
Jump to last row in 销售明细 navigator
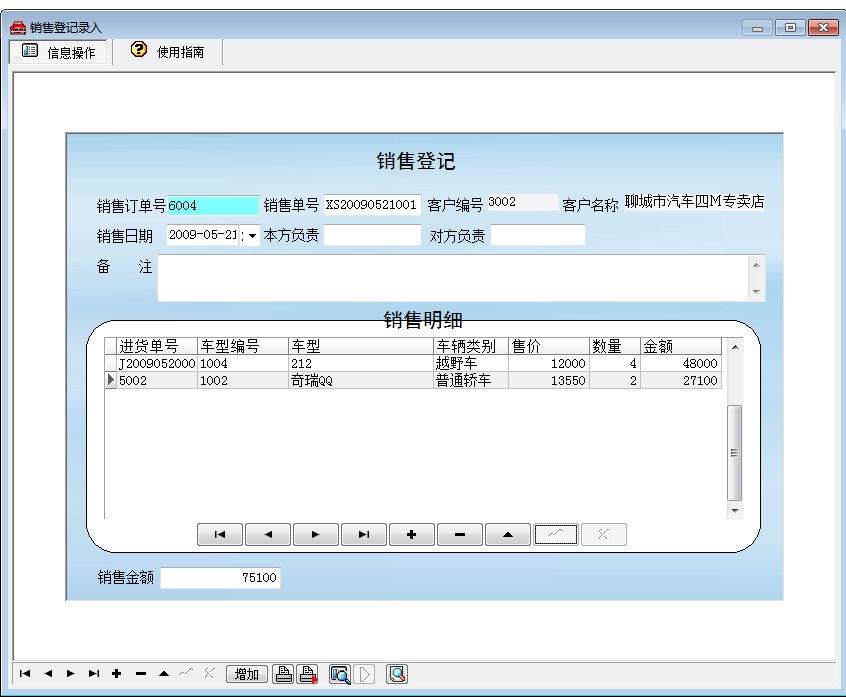click(x=364, y=535)
